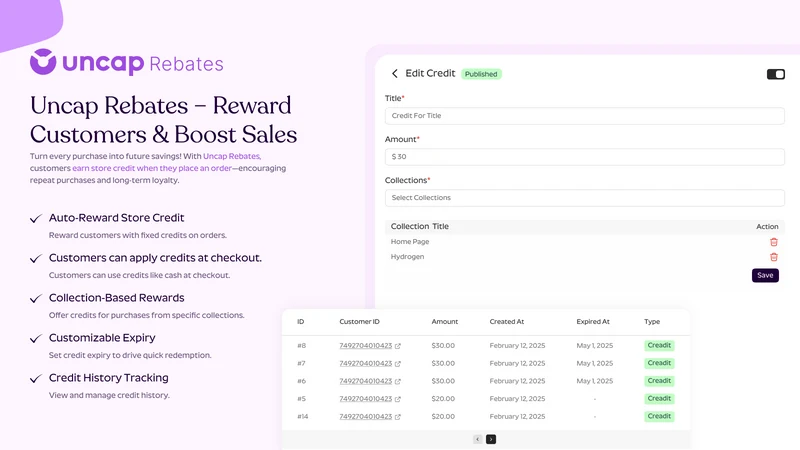Click the Creadit badge in row #5
Image resolution: width=800 pixels, height=450 pixels.
click(659, 398)
